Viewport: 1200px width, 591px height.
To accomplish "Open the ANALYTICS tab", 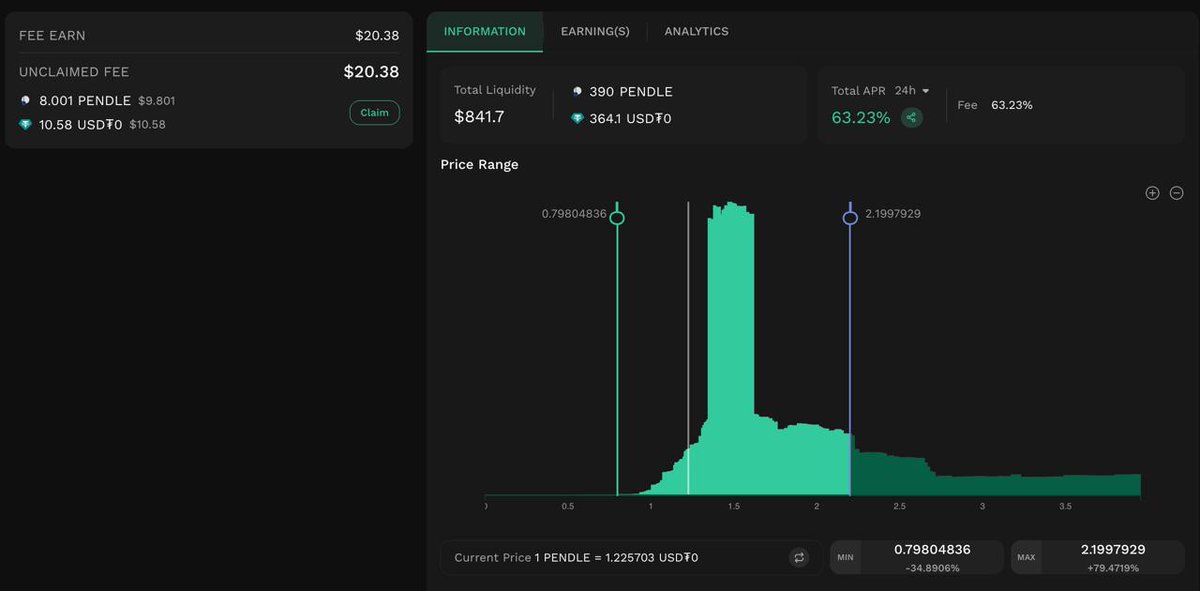I will pos(696,32).
